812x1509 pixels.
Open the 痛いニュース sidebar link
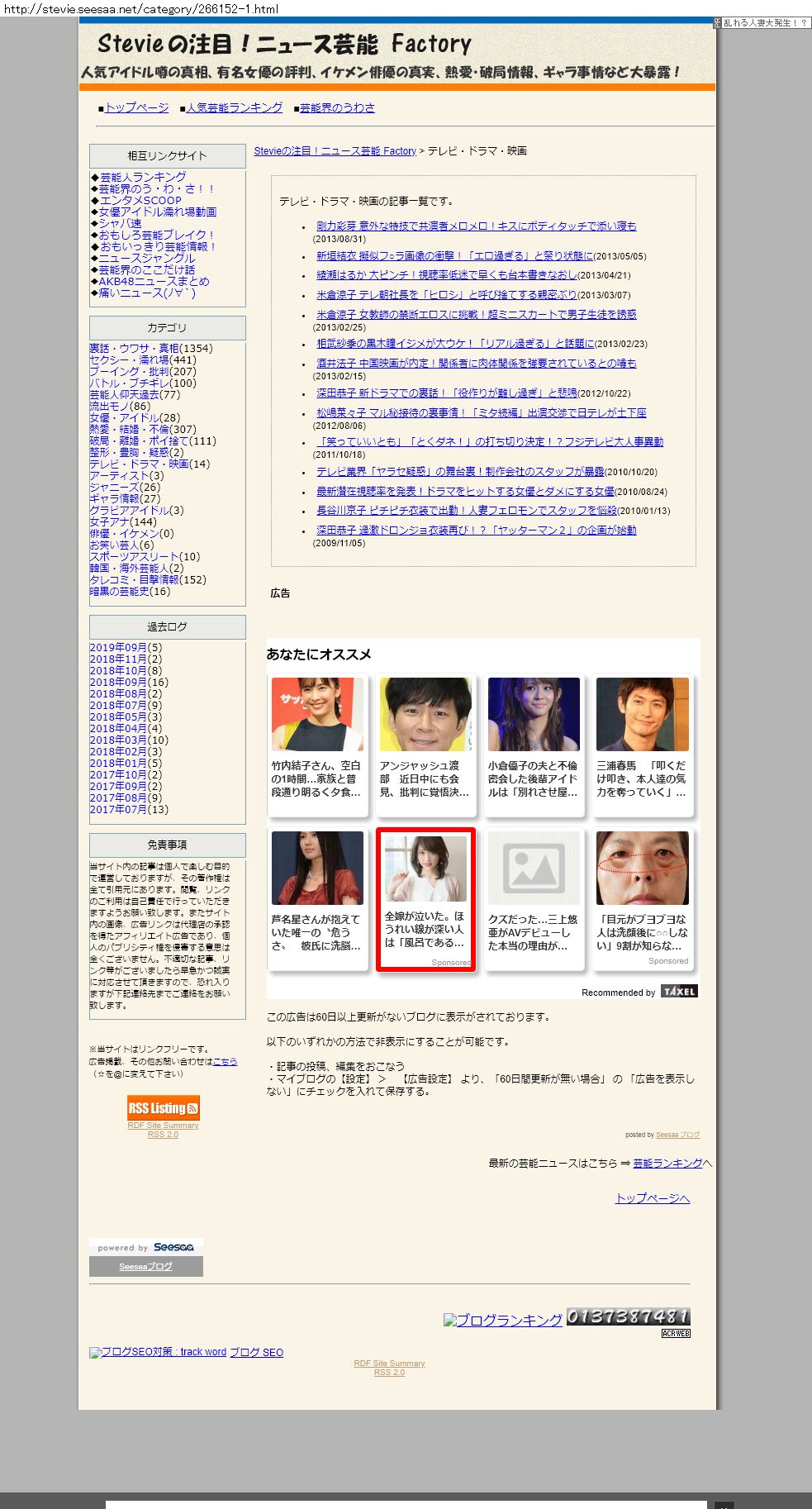pos(147,293)
